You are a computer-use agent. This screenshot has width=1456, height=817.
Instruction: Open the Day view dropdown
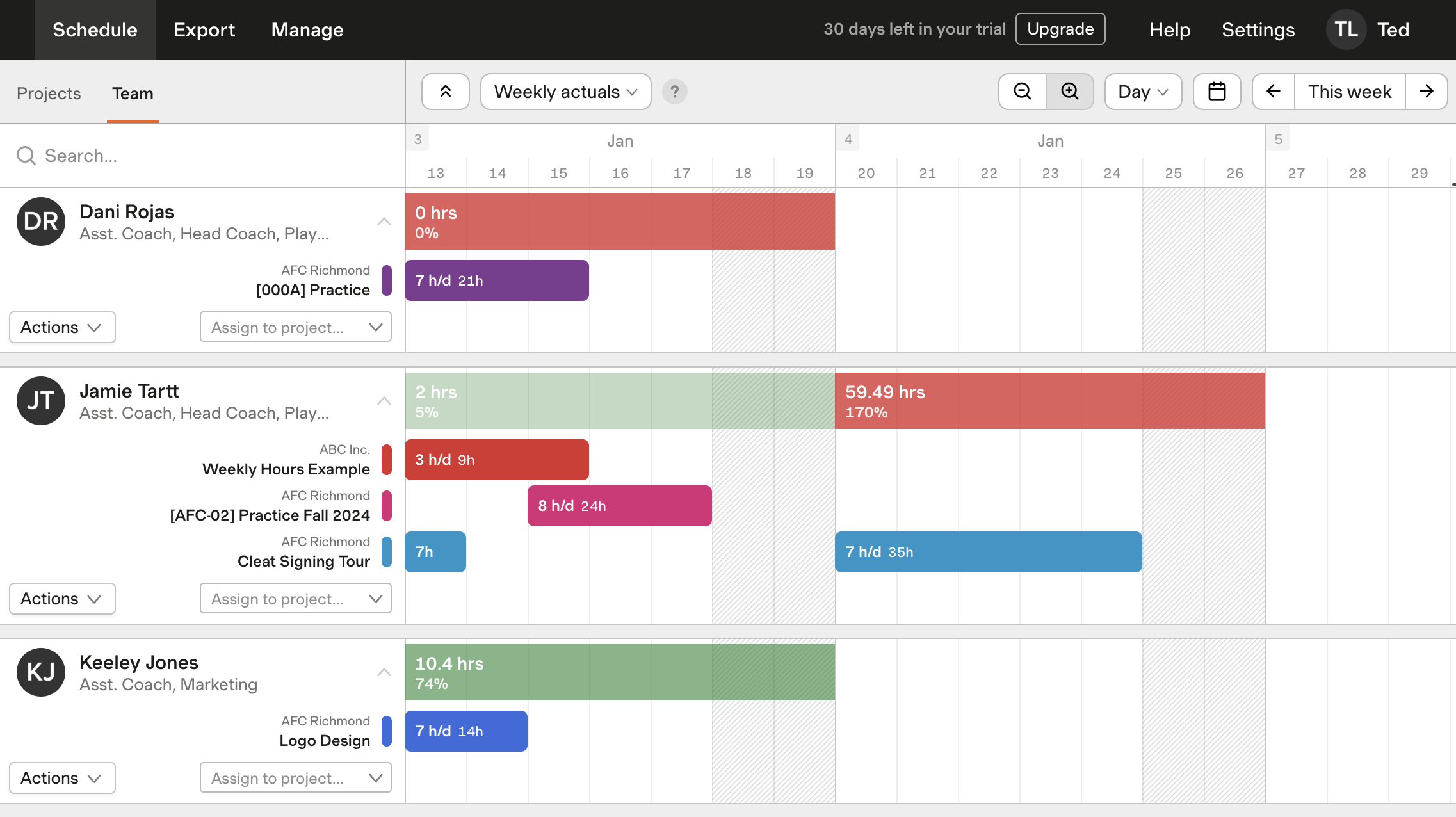tap(1144, 92)
